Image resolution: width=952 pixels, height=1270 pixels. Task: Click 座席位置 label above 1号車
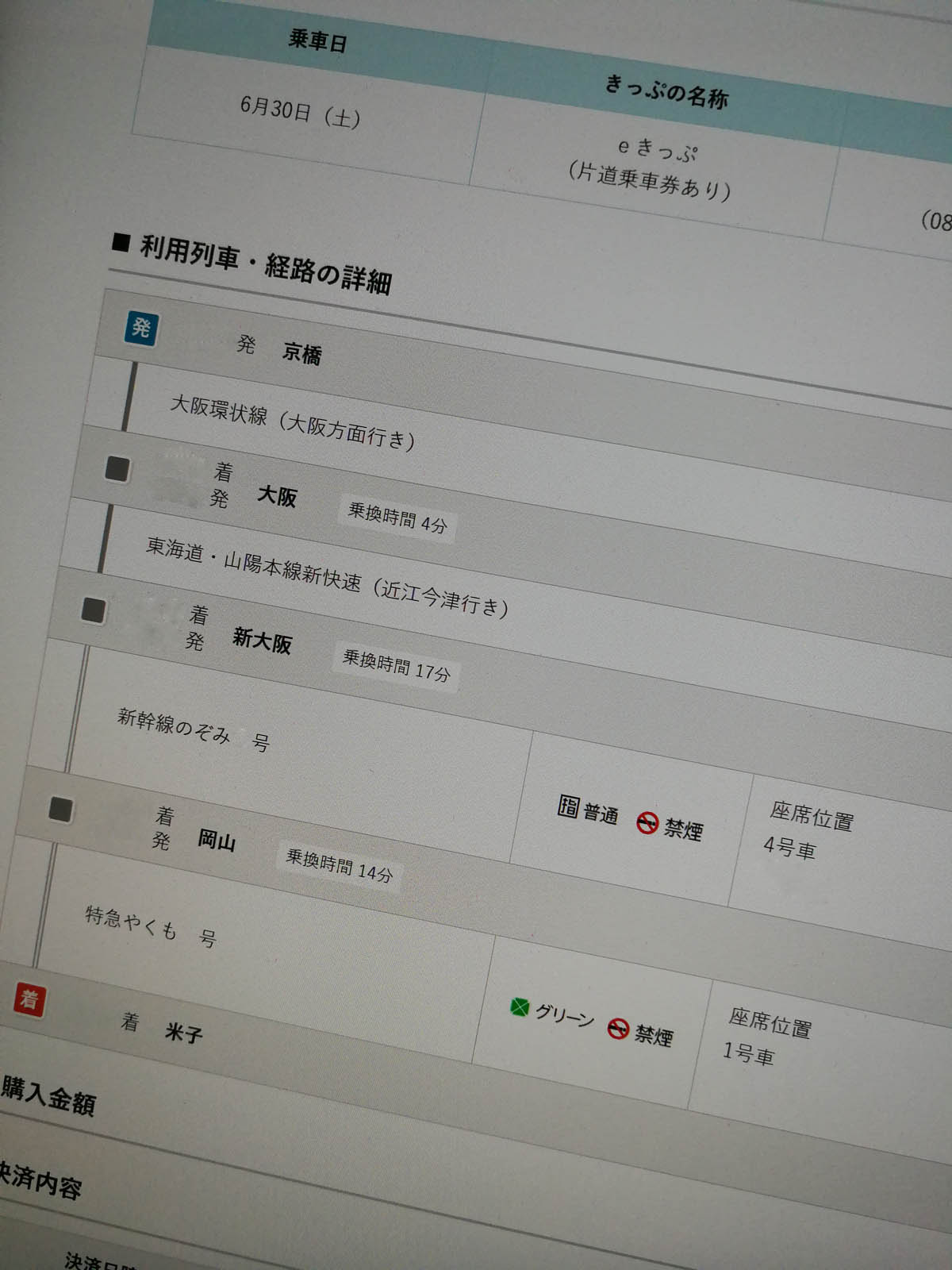(770, 1022)
